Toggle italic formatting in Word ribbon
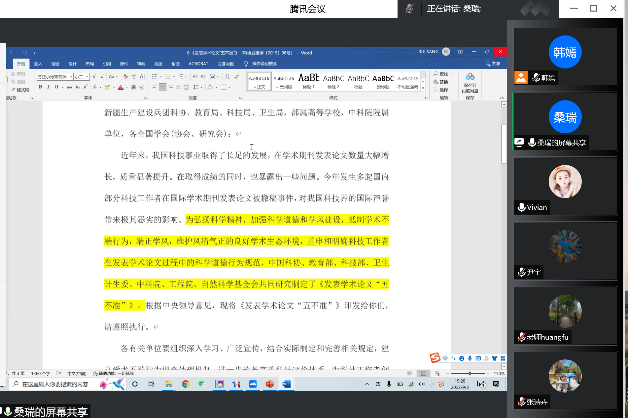628x418 pixels. [x=46, y=85]
